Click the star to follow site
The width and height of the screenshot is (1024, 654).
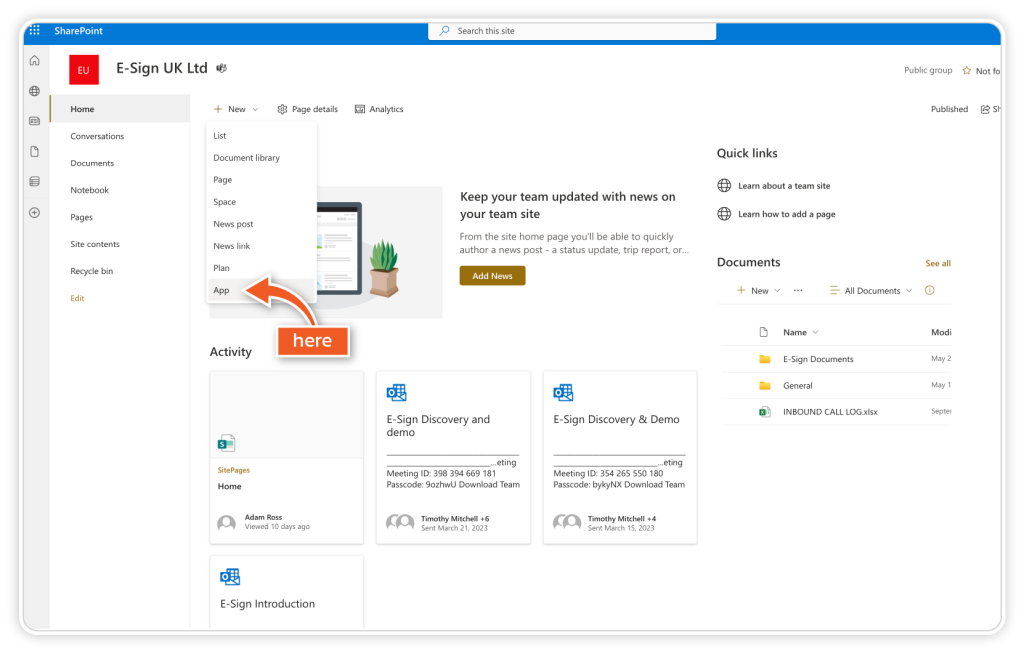pyautogui.click(x=966, y=71)
